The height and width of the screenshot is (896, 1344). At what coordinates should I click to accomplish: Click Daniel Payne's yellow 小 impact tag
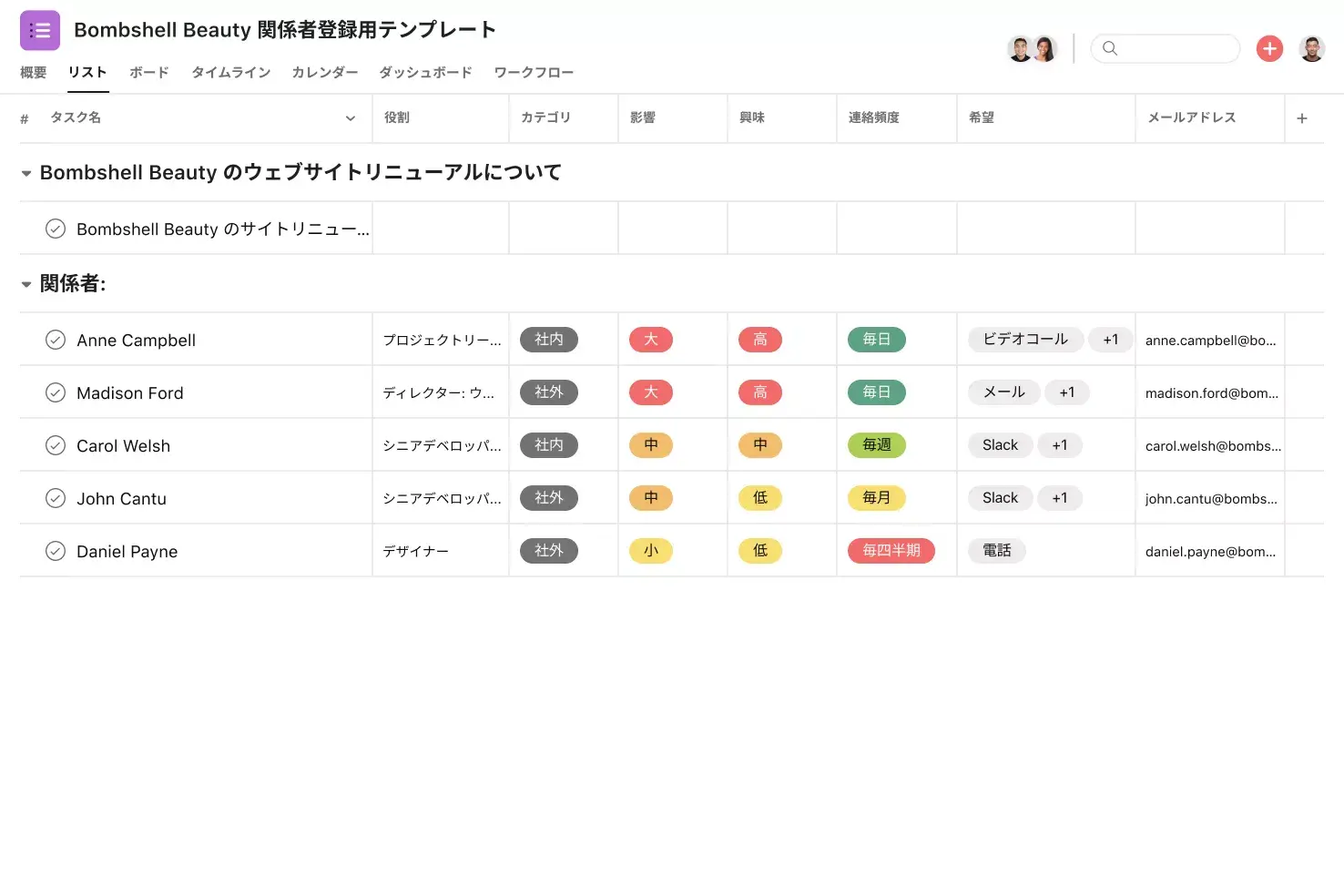tap(651, 551)
